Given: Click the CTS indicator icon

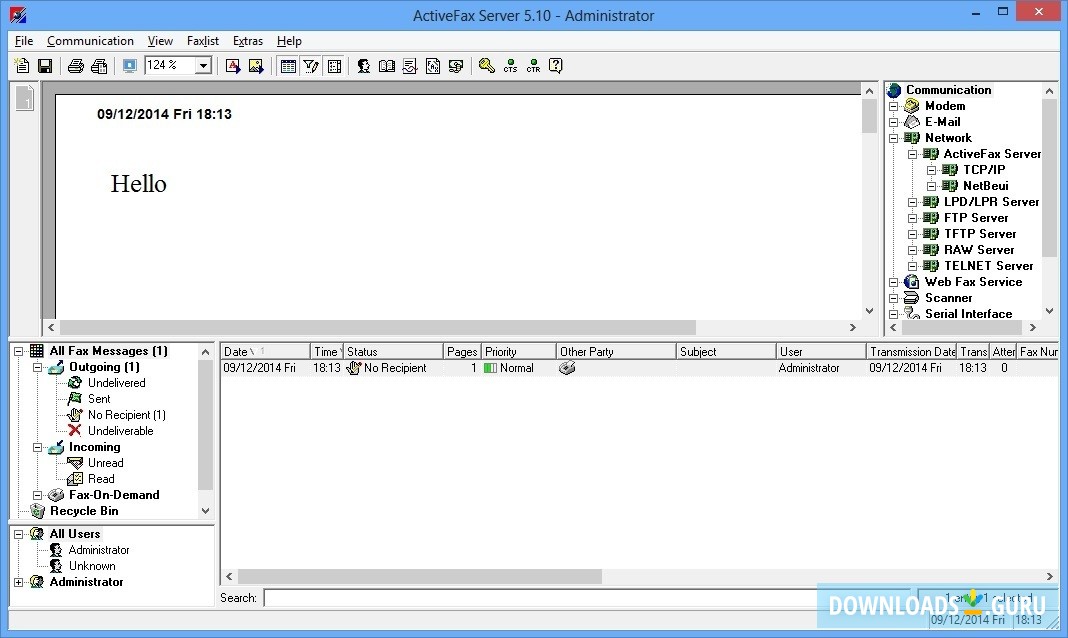Looking at the screenshot, I should click(510, 66).
